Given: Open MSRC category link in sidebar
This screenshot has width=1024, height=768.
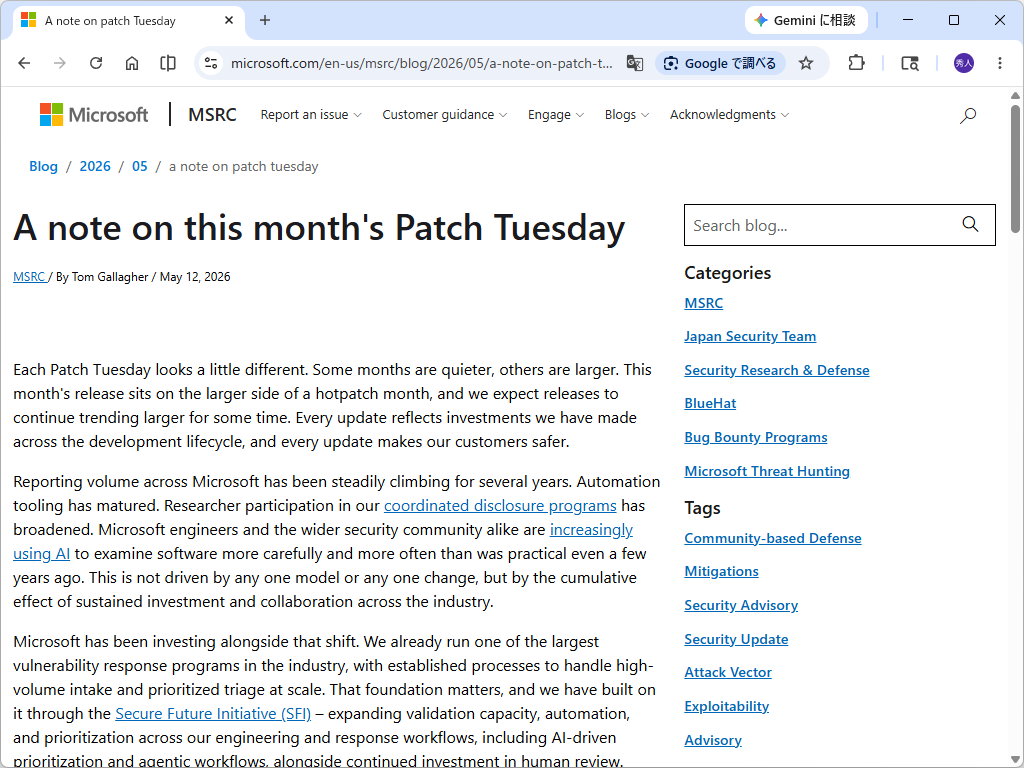Looking at the screenshot, I should [703, 303].
